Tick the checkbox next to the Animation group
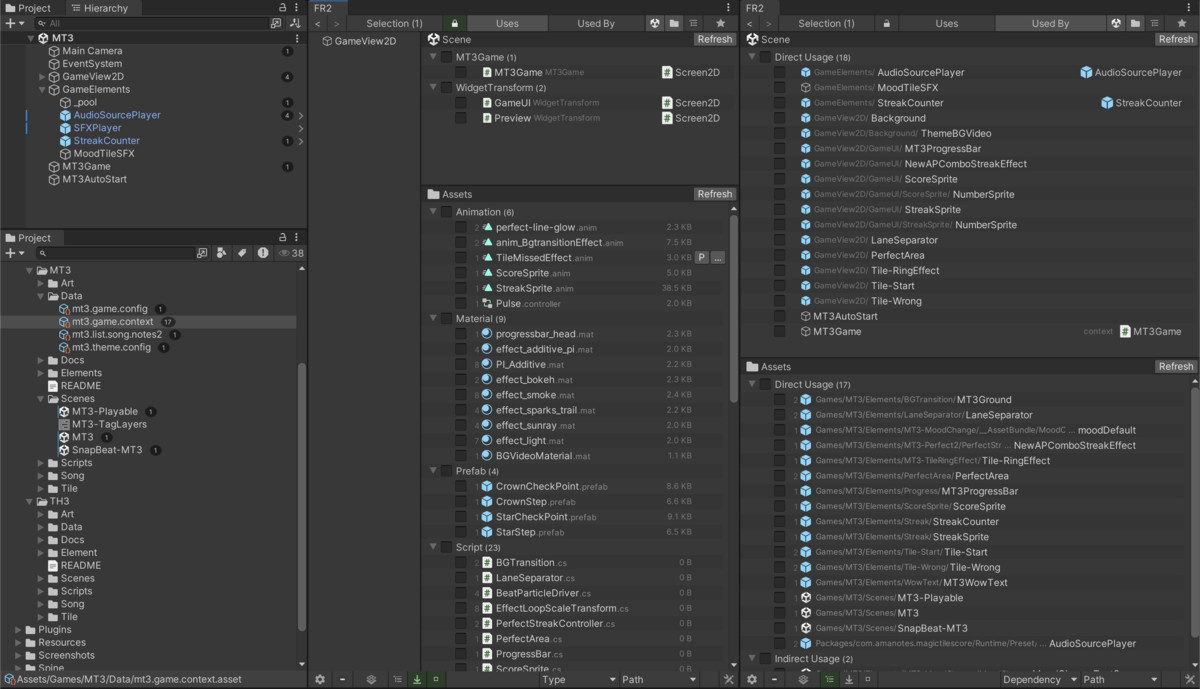The width and height of the screenshot is (1200, 689). (x=446, y=212)
